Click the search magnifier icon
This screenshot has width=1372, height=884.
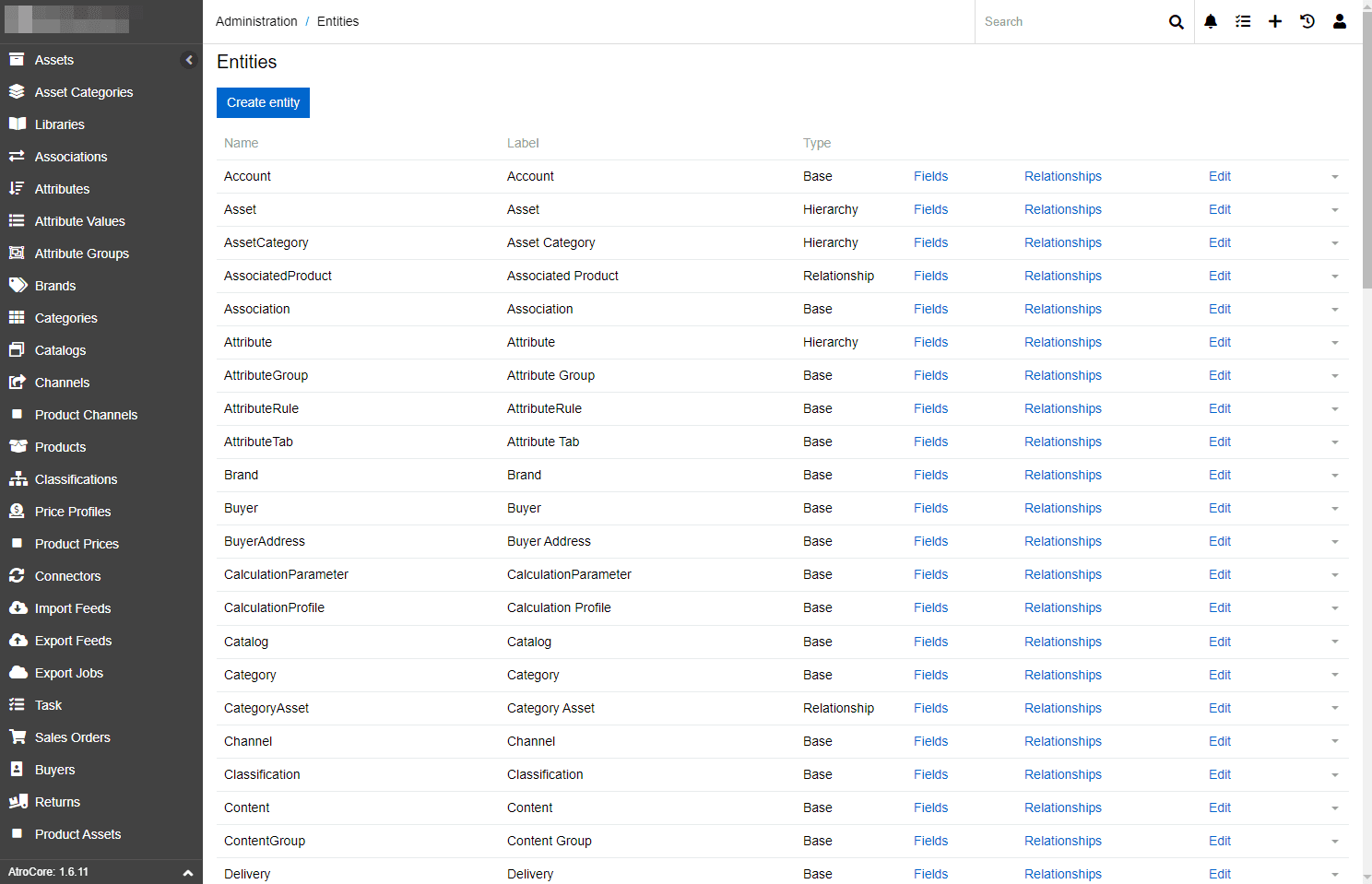click(1176, 22)
